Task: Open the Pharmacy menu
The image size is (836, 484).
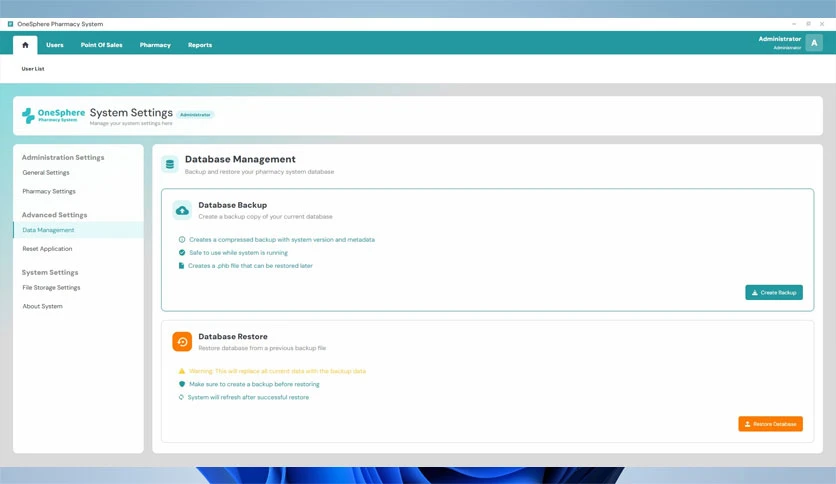Action: (x=155, y=45)
